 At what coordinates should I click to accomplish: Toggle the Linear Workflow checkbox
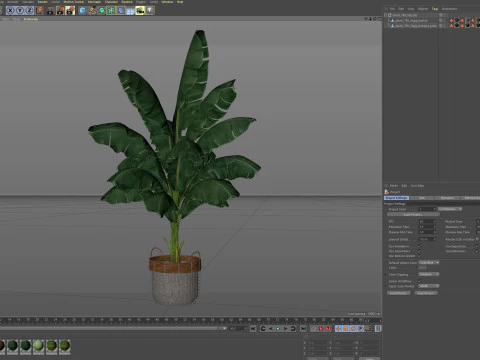tap(420, 281)
